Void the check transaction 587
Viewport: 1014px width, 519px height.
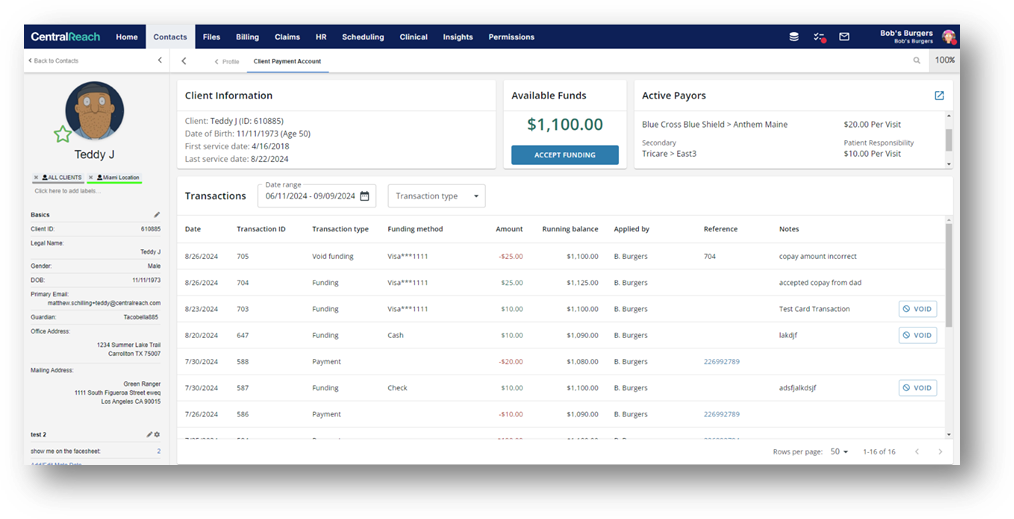coord(918,388)
